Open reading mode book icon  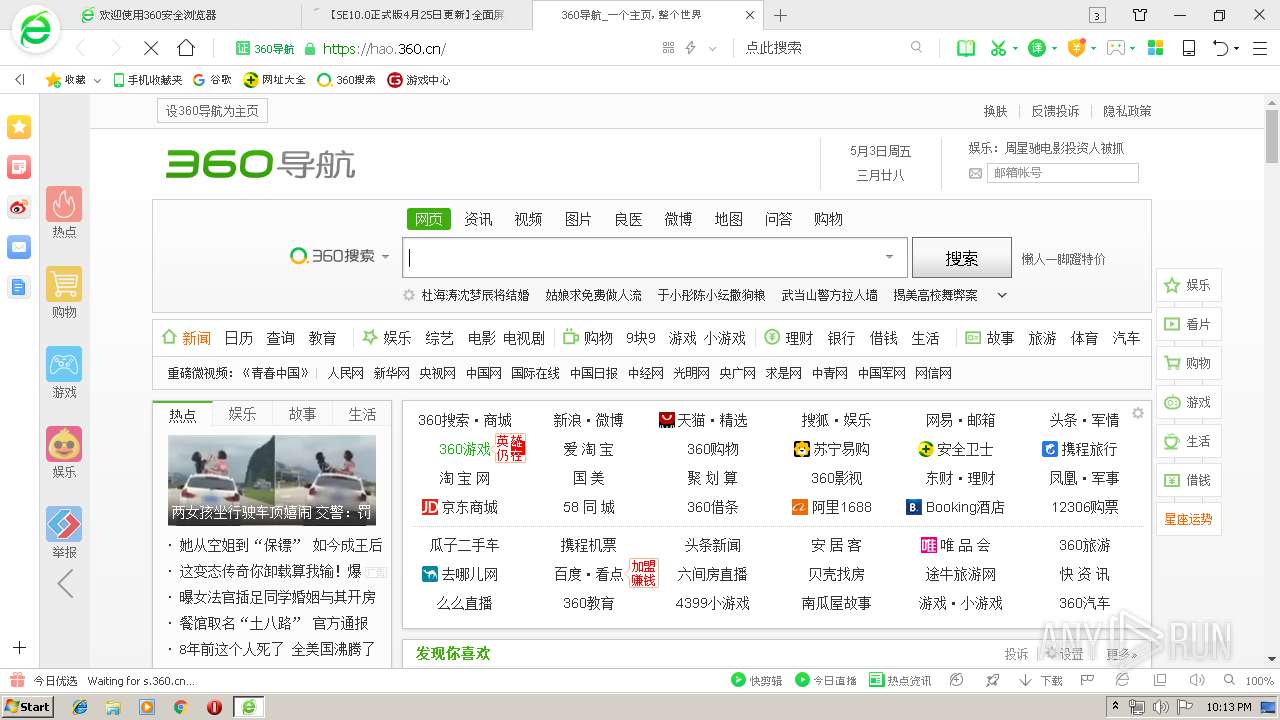(965, 48)
